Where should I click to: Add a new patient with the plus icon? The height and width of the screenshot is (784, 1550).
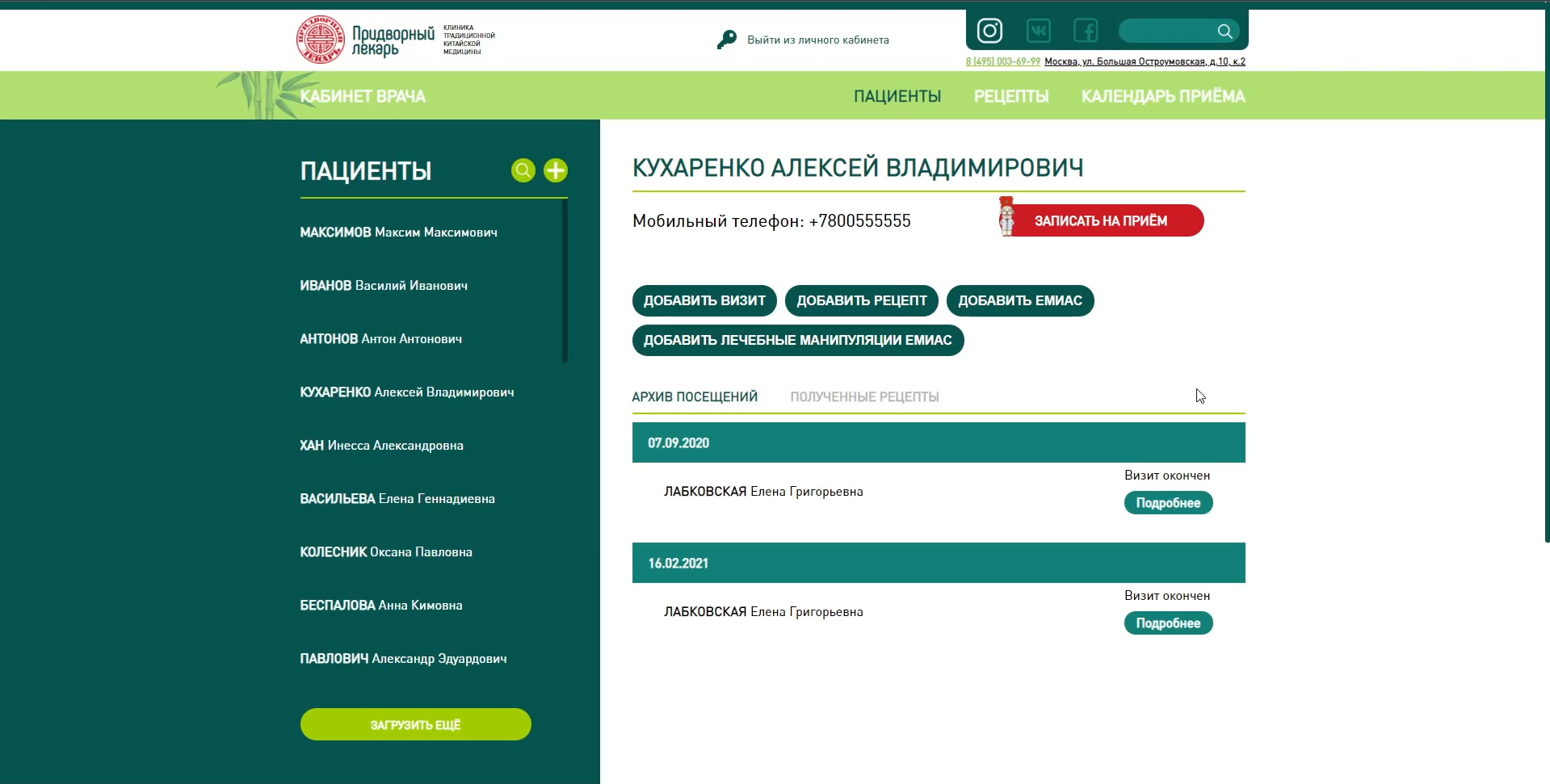pos(556,170)
